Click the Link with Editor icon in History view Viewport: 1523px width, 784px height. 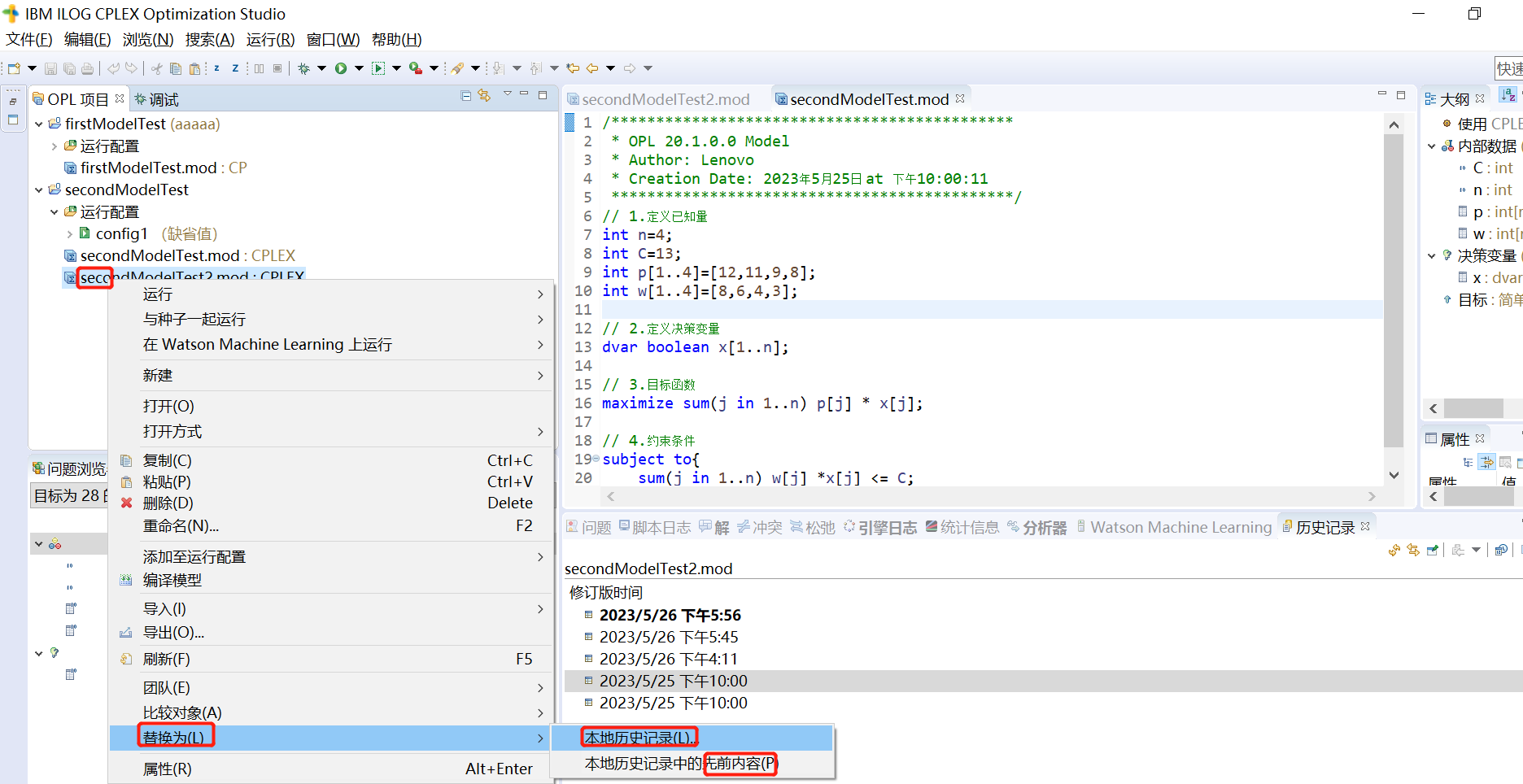[1413, 551]
